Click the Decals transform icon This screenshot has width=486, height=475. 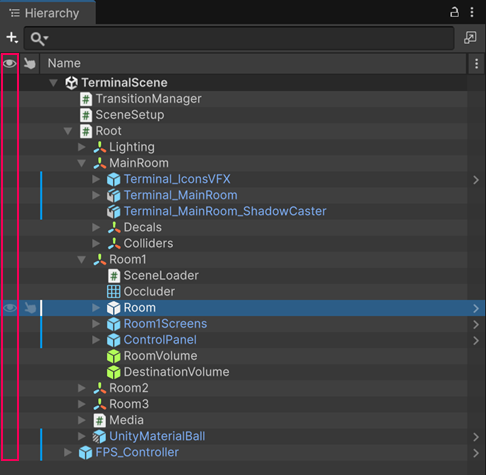pos(114,227)
